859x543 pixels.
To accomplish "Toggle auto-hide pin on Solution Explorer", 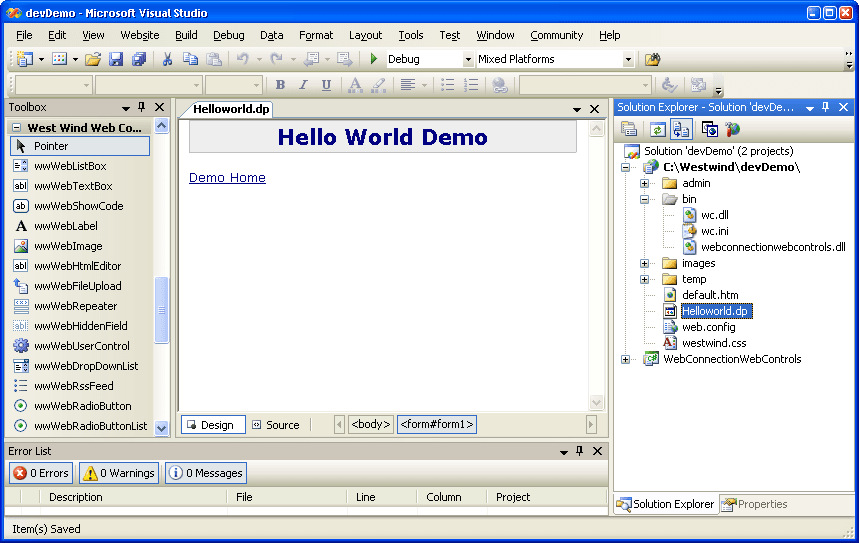I will coord(826,107).
